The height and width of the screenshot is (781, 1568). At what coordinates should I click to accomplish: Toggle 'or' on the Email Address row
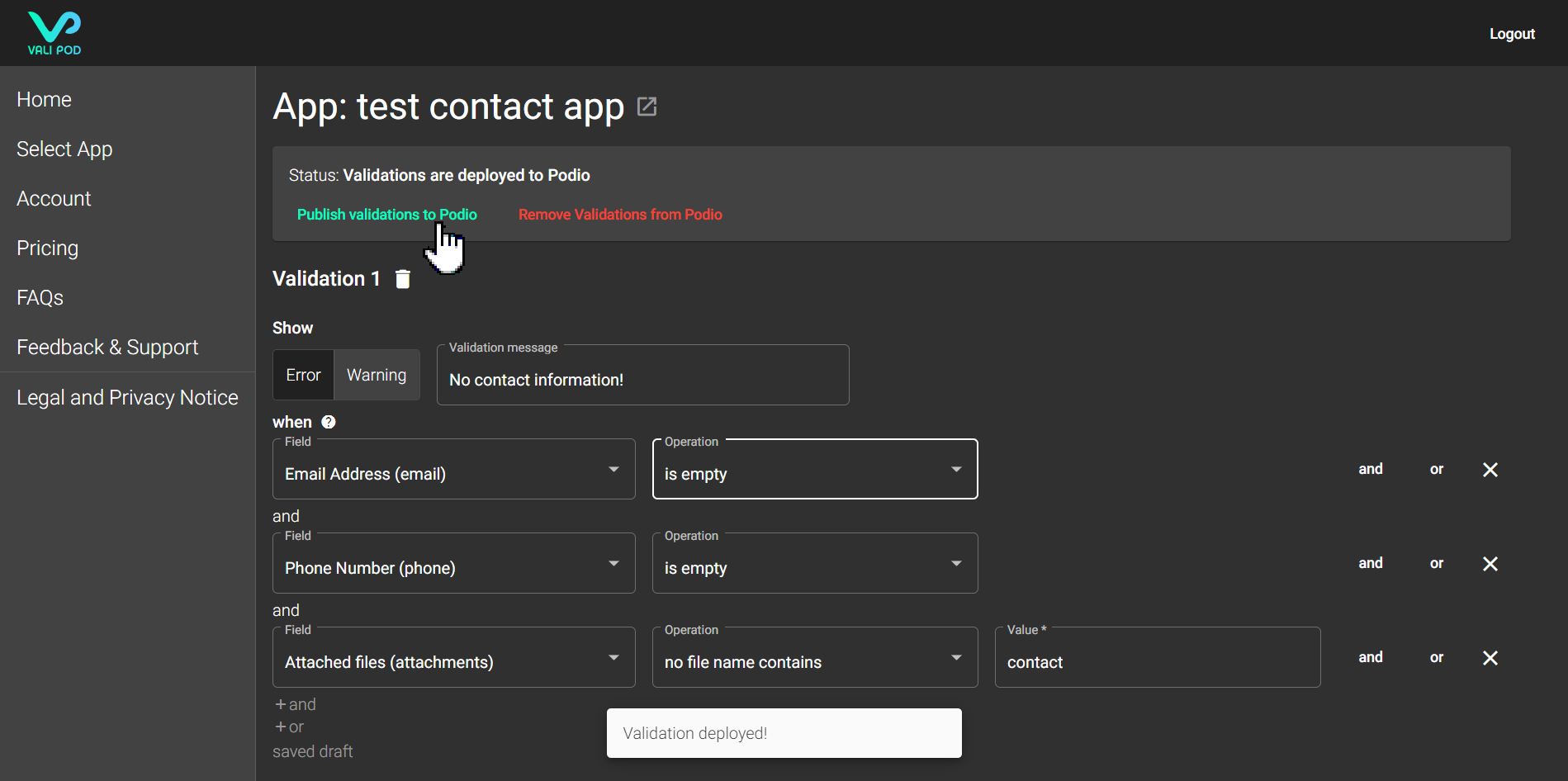[x=1436, y=469]
